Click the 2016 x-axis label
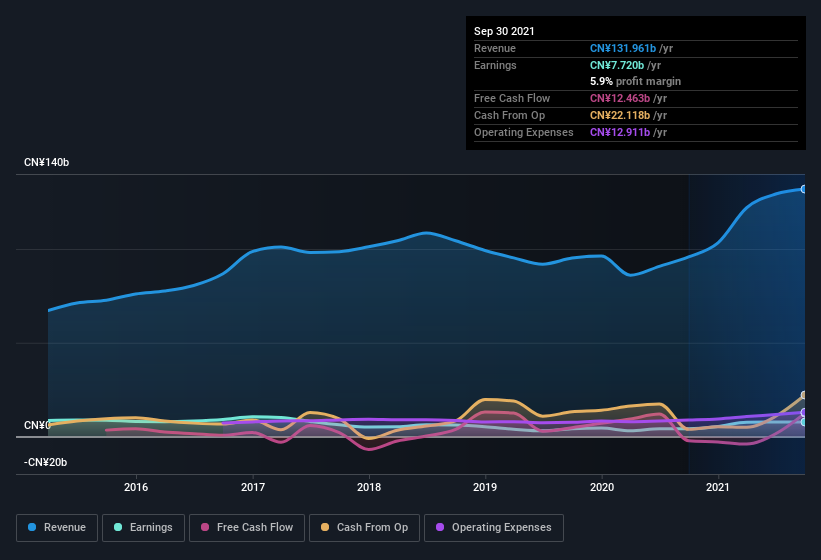The image size is (821, 560). pos(136,487)
